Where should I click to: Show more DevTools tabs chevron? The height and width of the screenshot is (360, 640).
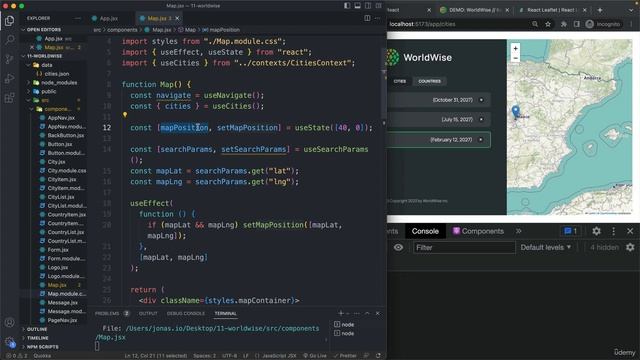[x=518, y=231]
